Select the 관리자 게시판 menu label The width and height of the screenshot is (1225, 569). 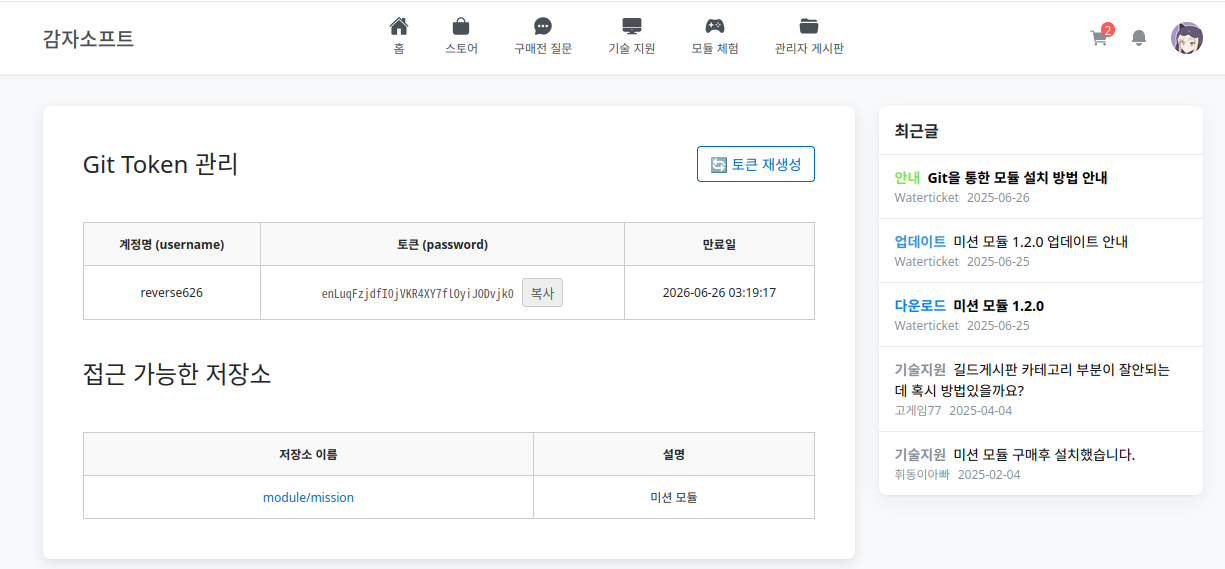[809, 48]
